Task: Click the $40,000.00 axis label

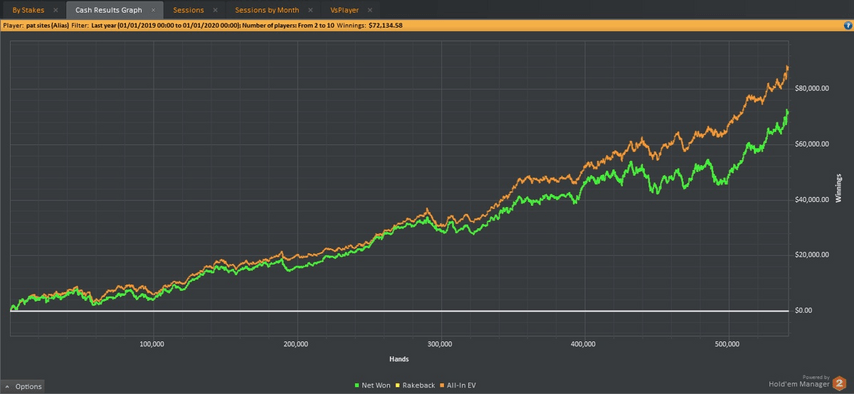Action: tap(812, 199)
